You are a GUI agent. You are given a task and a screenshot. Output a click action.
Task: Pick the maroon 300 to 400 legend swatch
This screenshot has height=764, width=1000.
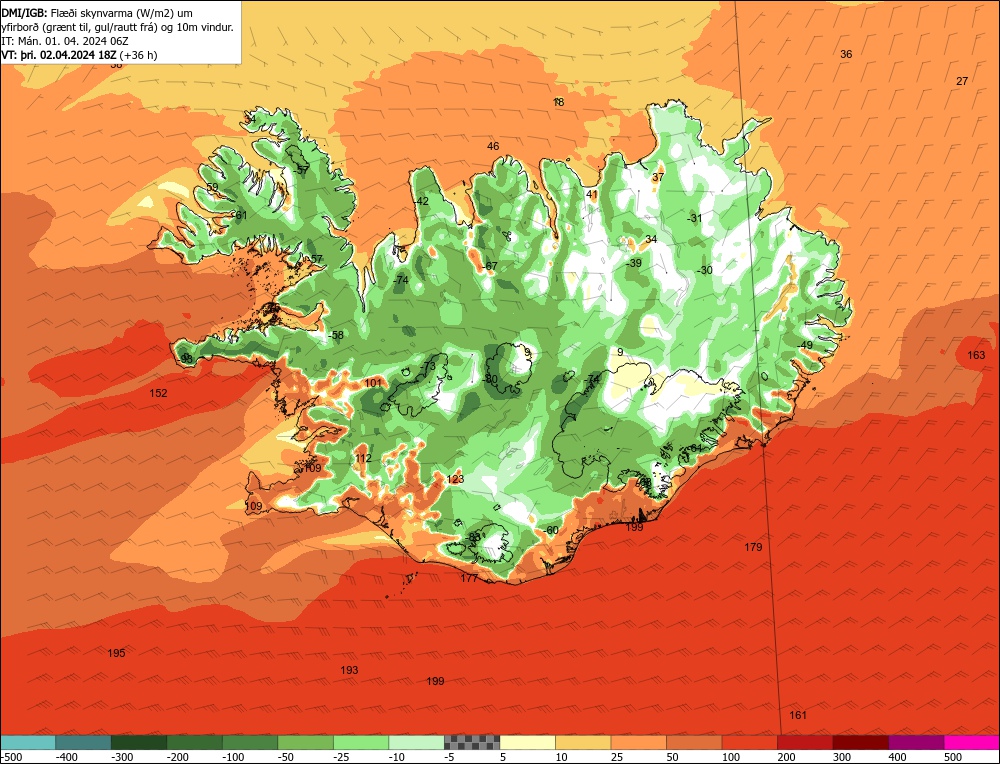click(860, 742)
